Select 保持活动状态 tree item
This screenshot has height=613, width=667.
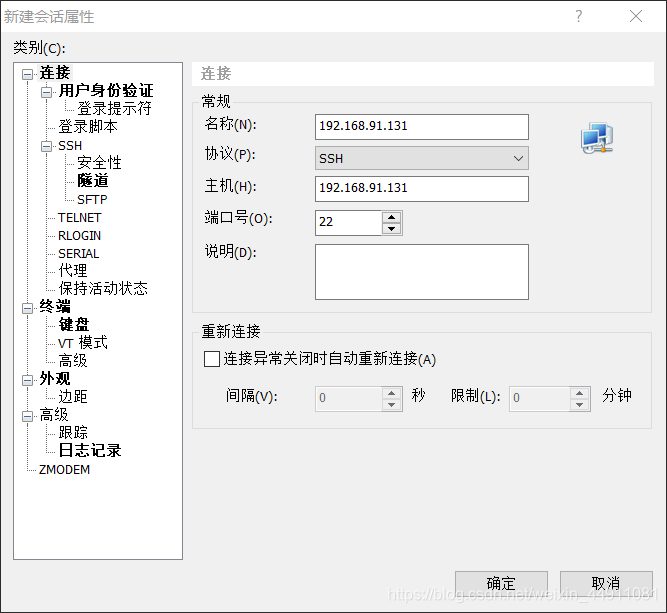[x=103, y=288]
